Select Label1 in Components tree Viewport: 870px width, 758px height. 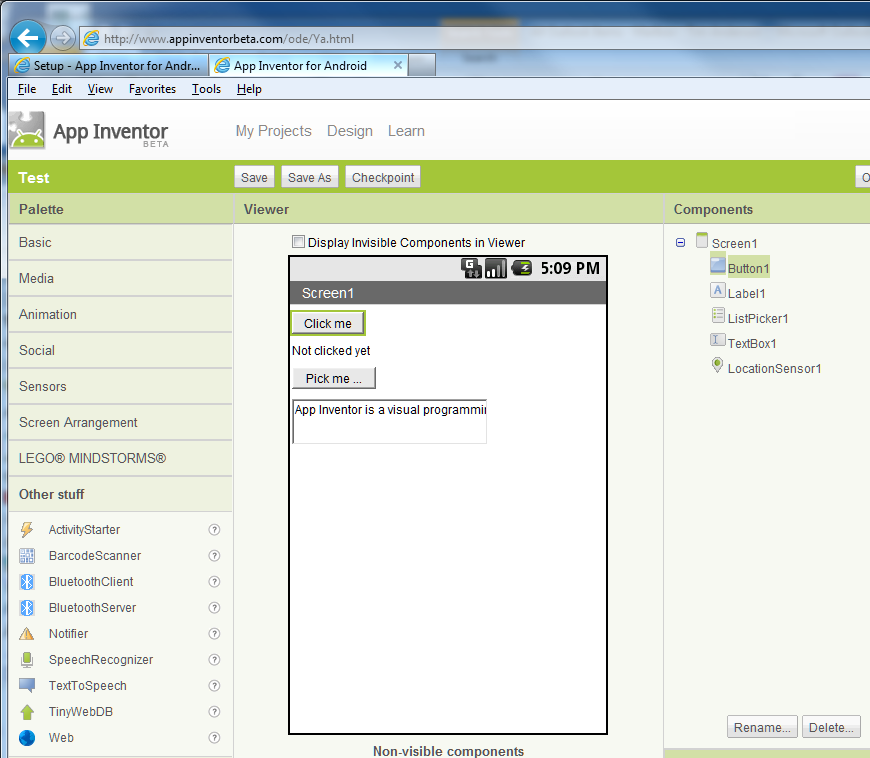point(746,293)
